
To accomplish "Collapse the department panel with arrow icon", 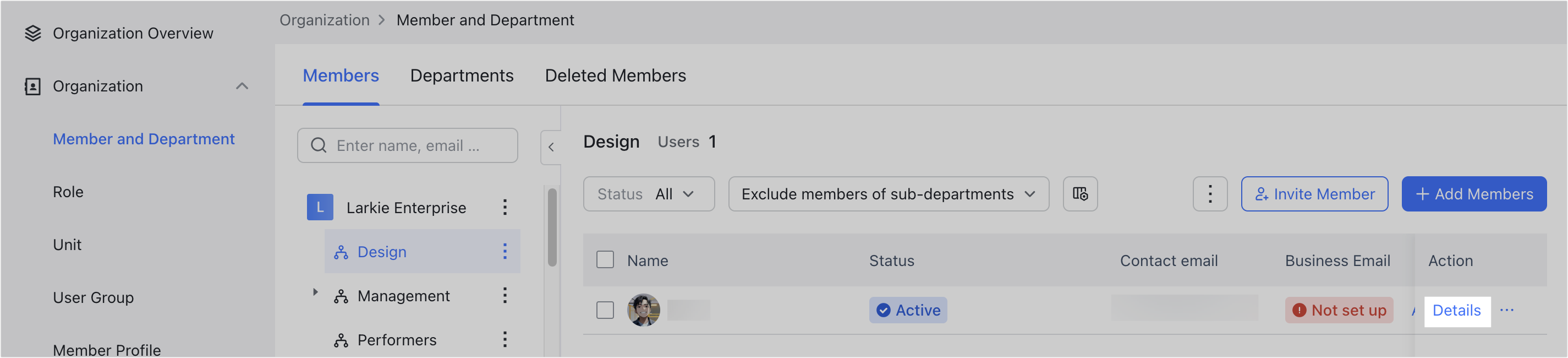I will tap(551, 148).
